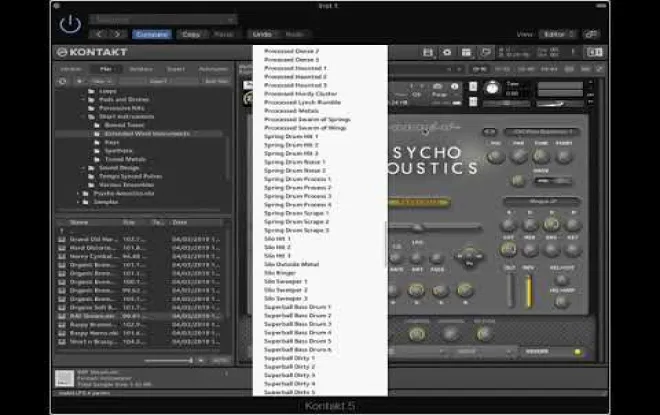Click the Import button in browser

(159, 81)
